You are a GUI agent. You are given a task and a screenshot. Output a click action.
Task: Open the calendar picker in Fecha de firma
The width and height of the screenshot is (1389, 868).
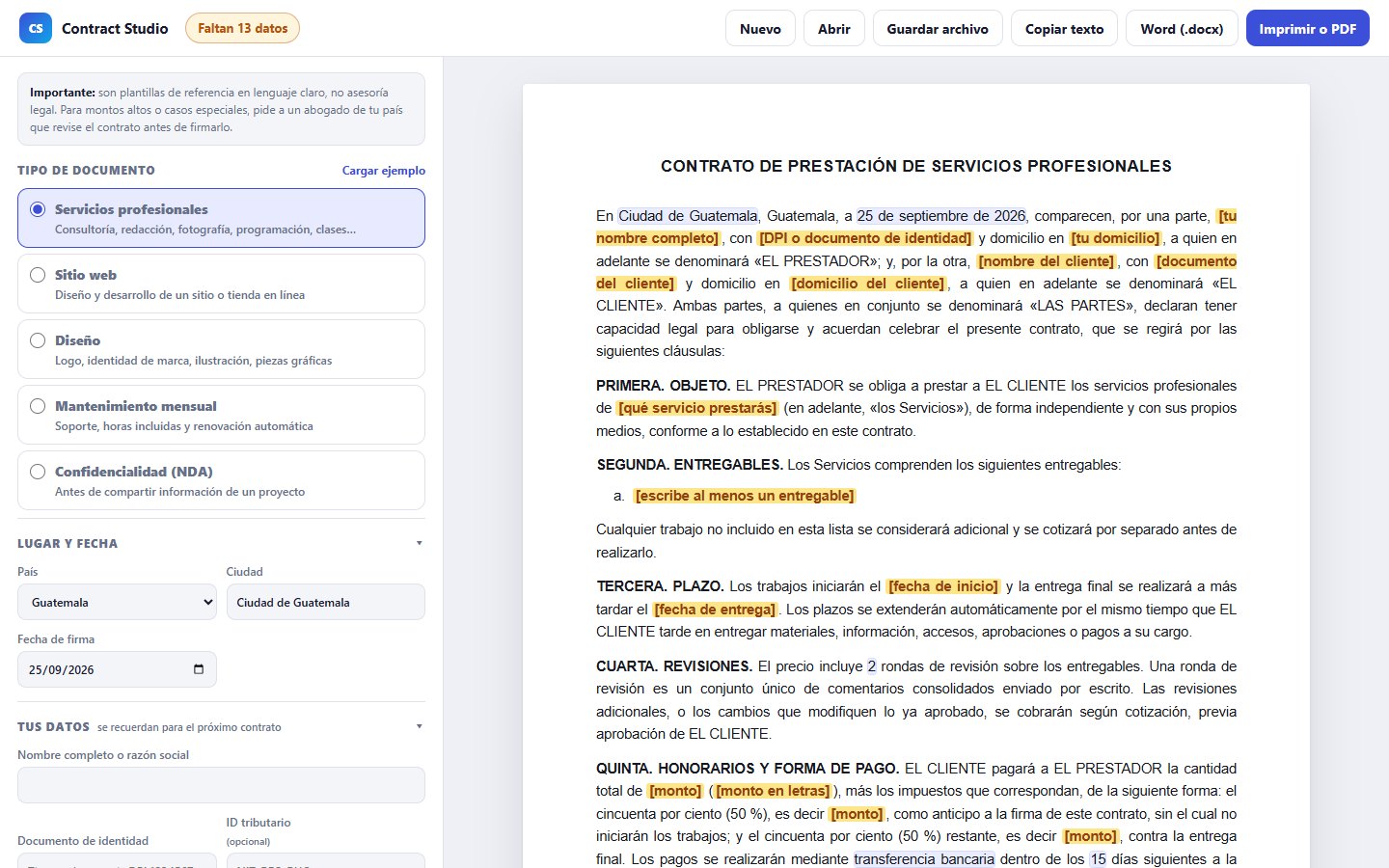coord(199,669)
